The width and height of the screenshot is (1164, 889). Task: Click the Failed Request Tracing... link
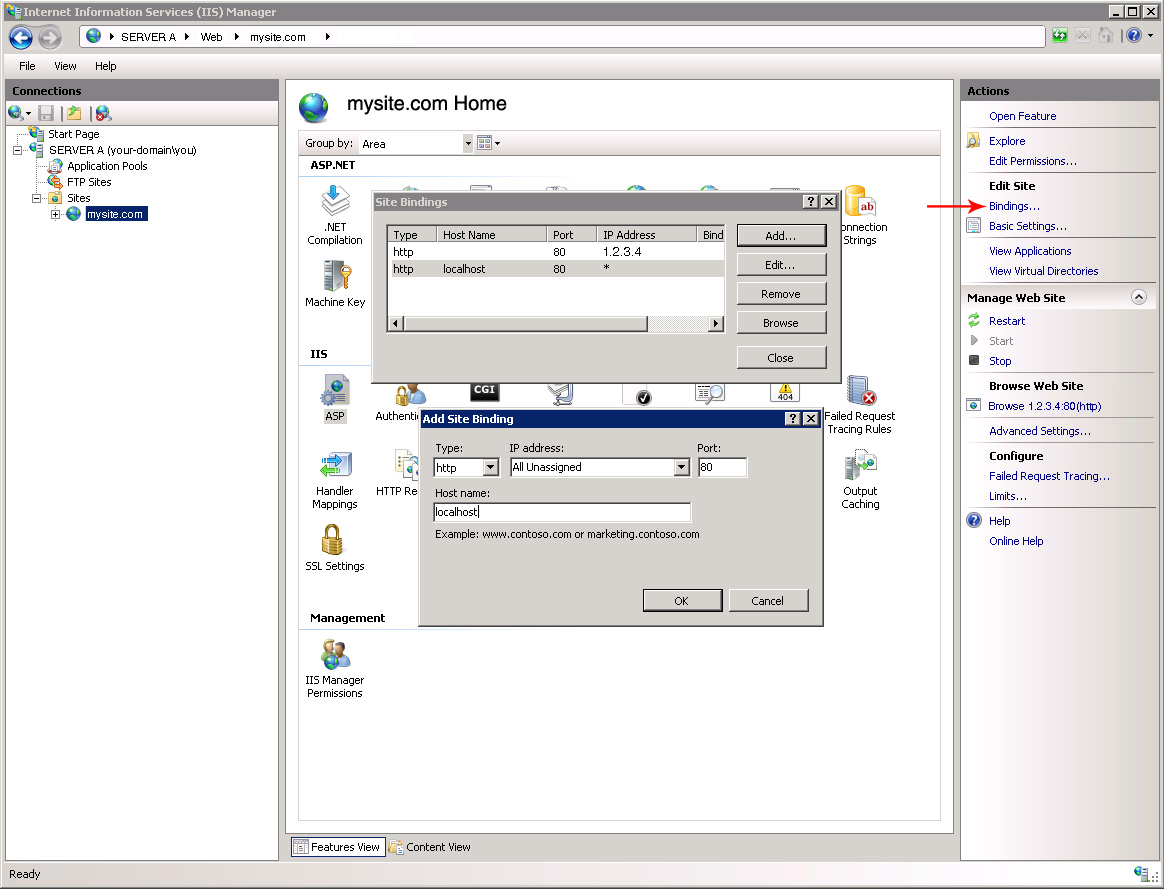point(1049,476)
